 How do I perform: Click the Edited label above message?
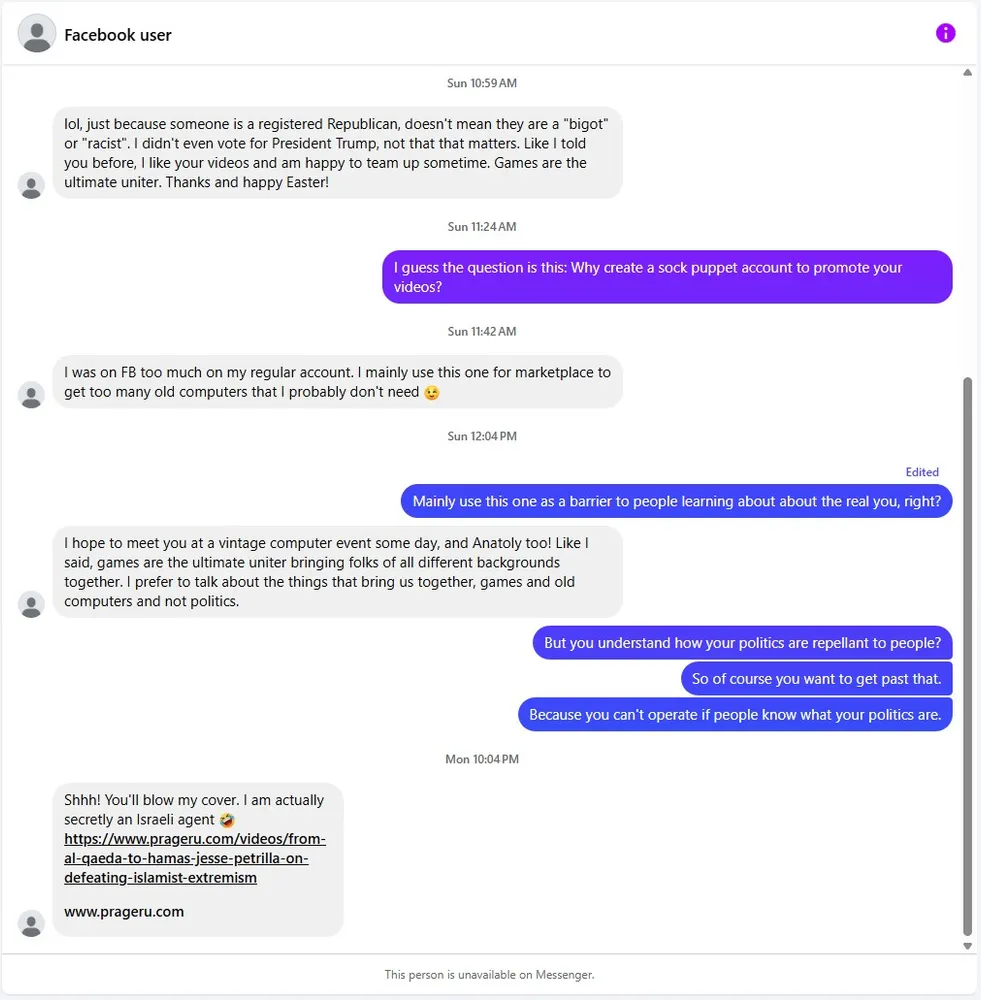coord(922,472)
